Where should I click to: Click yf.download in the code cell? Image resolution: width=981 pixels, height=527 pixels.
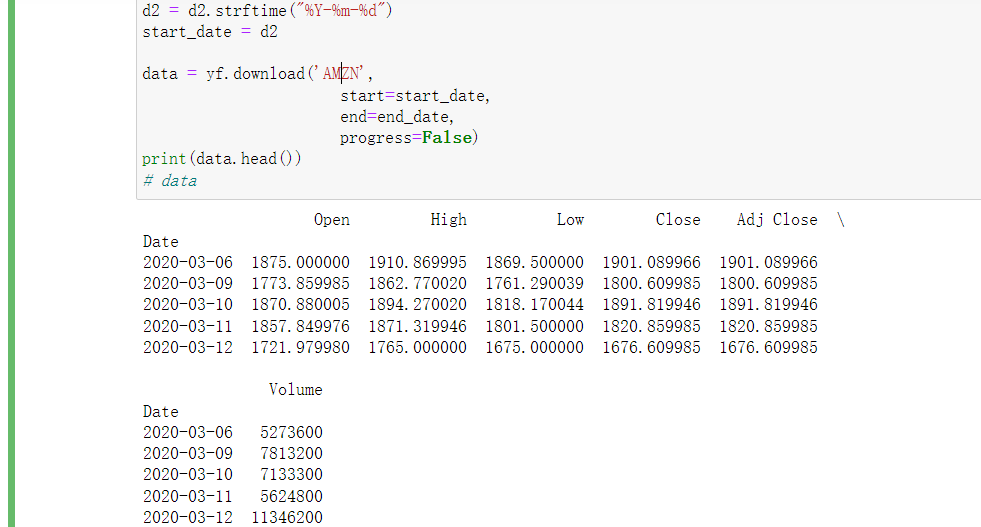coord(255,74)
